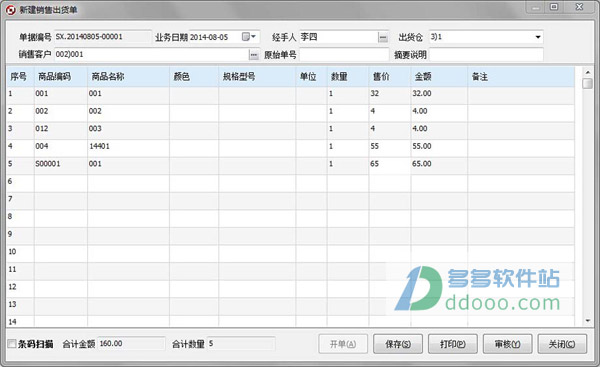Viewport: 600px width, 367px height.
Task: Click scrollbar down arrow of table
Action: click(x=587, y=321)
